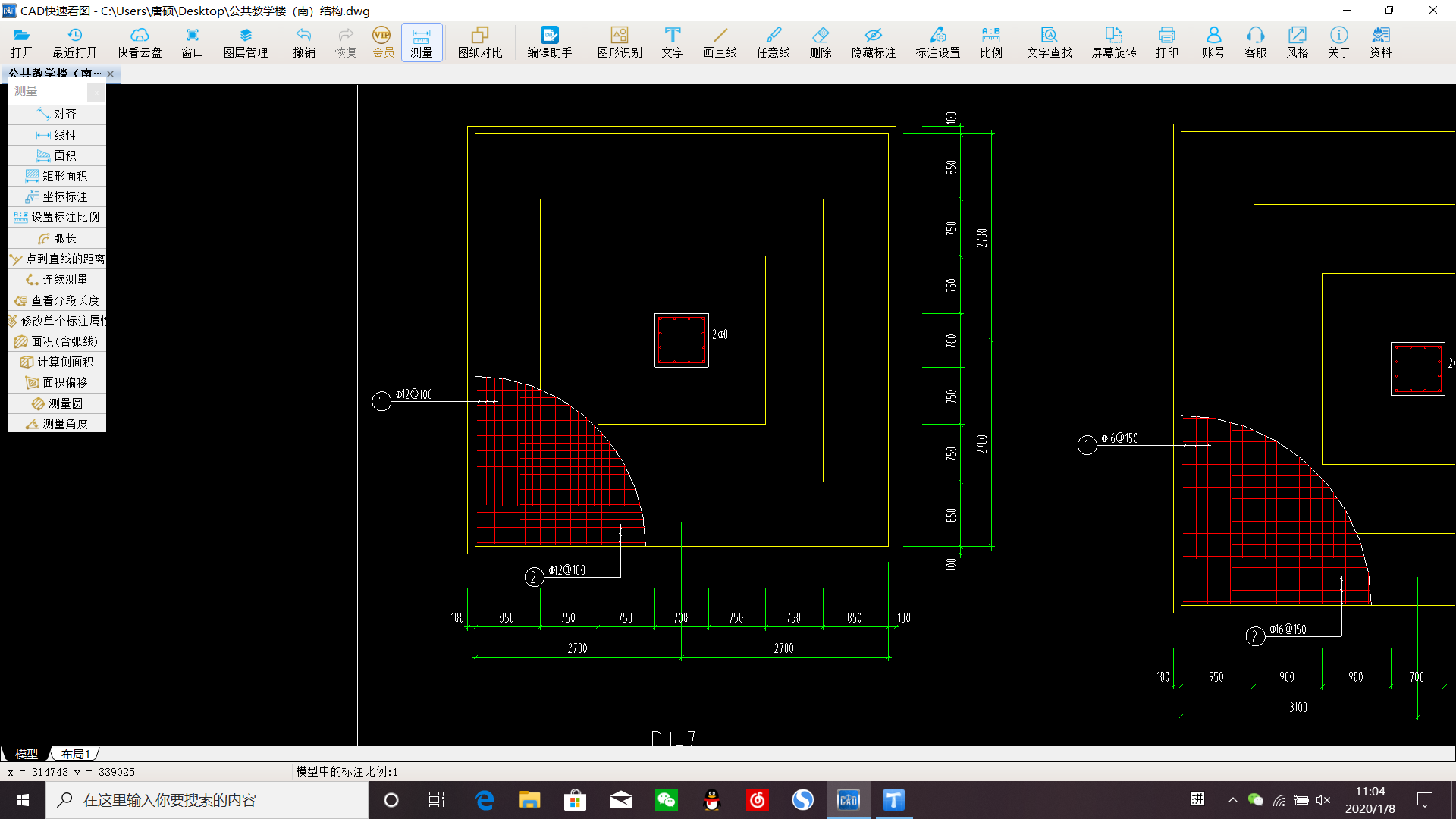Open 文字查找 text search

pos(1050,42)
